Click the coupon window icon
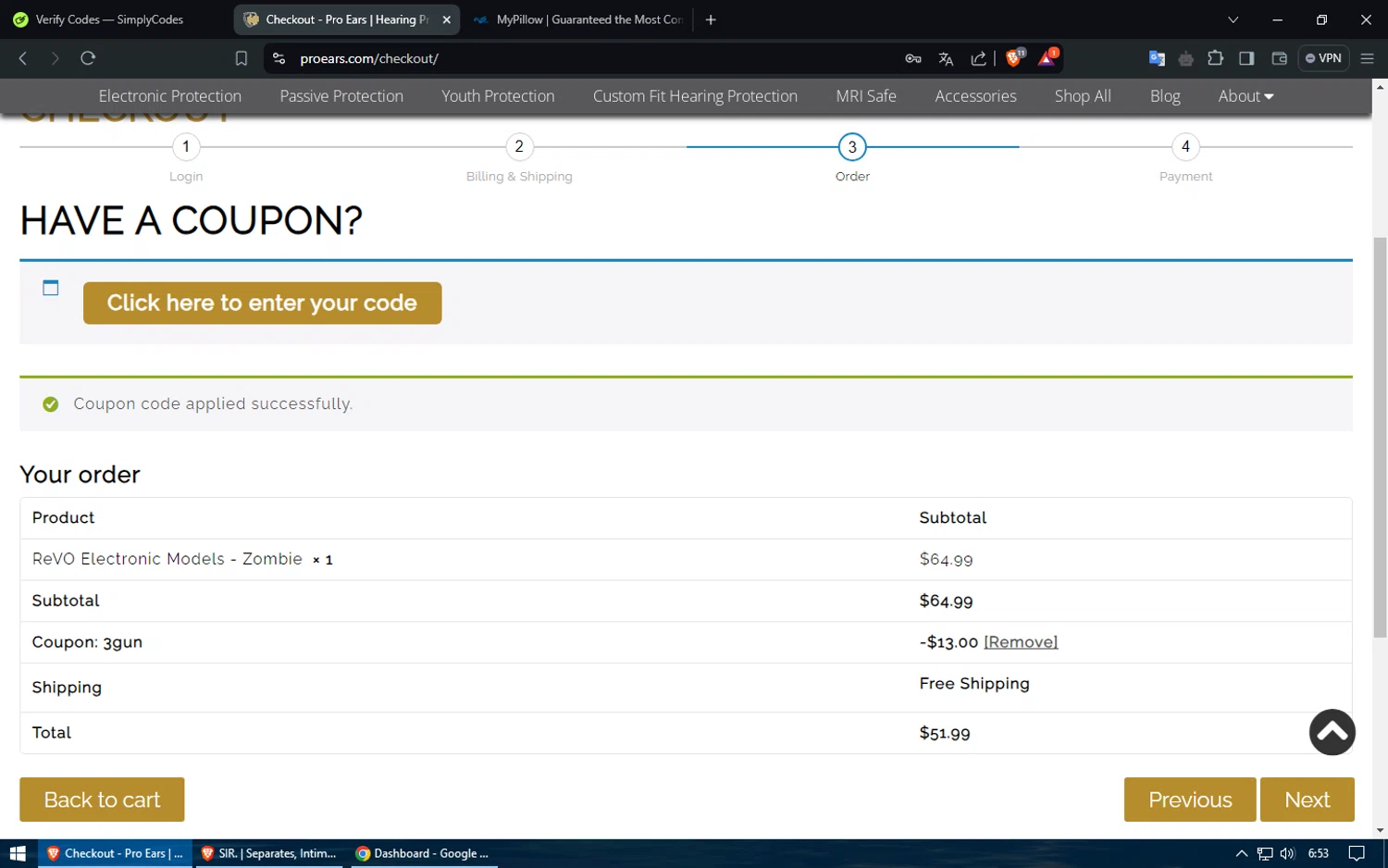This screenshot has width=1388, height=868. click(51, 288)
